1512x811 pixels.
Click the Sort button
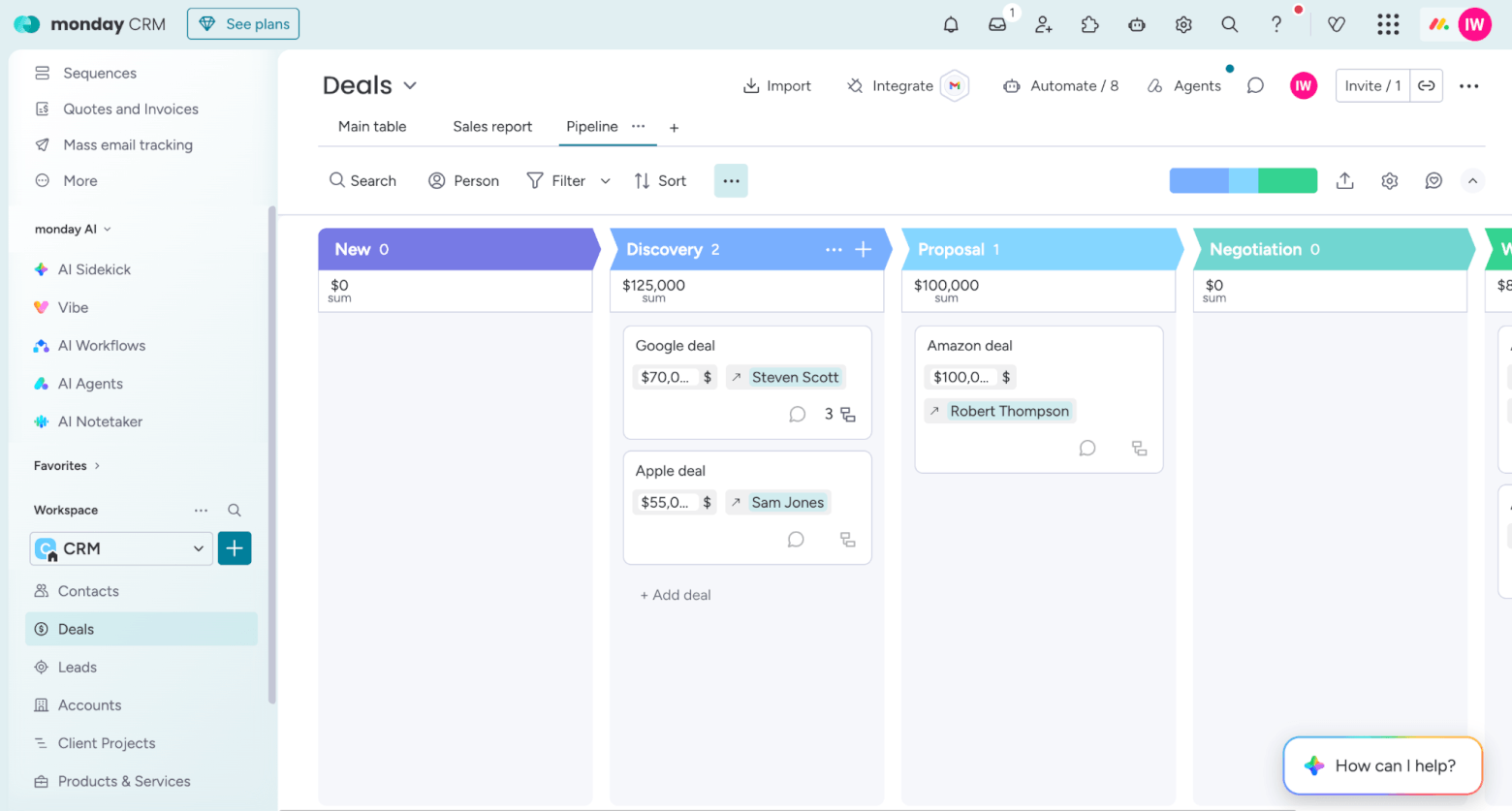click(660, 180)
